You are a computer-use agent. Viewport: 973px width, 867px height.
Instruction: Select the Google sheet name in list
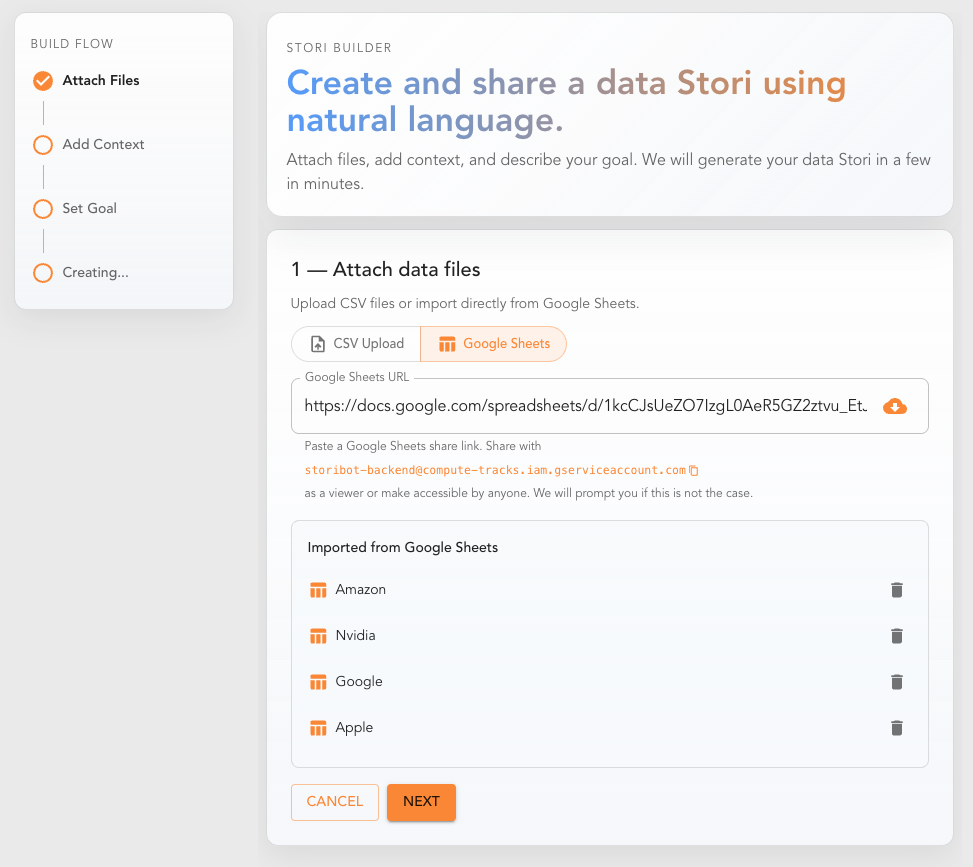(x=359, y=681)
